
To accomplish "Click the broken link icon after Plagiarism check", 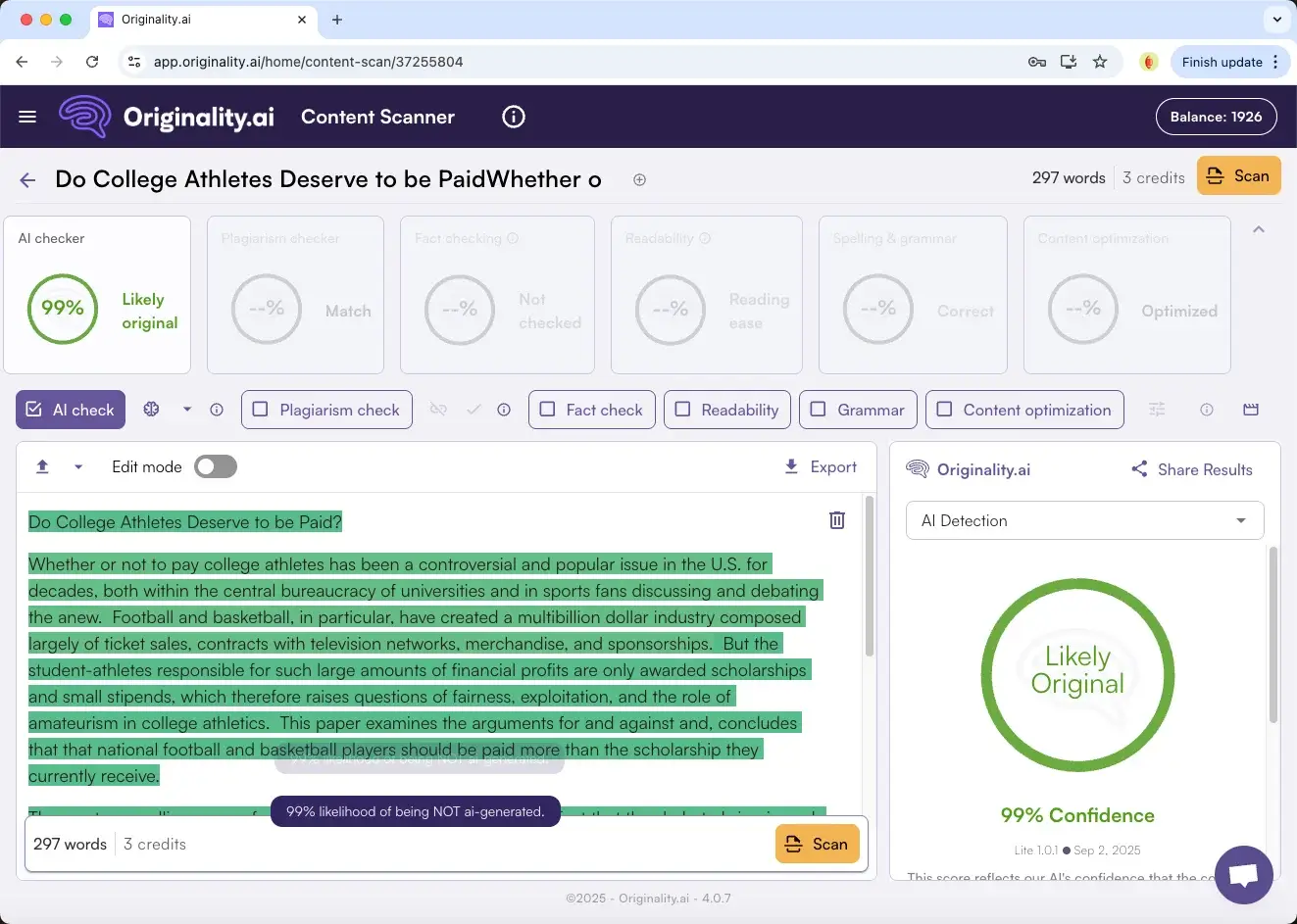I will point(438,410).
